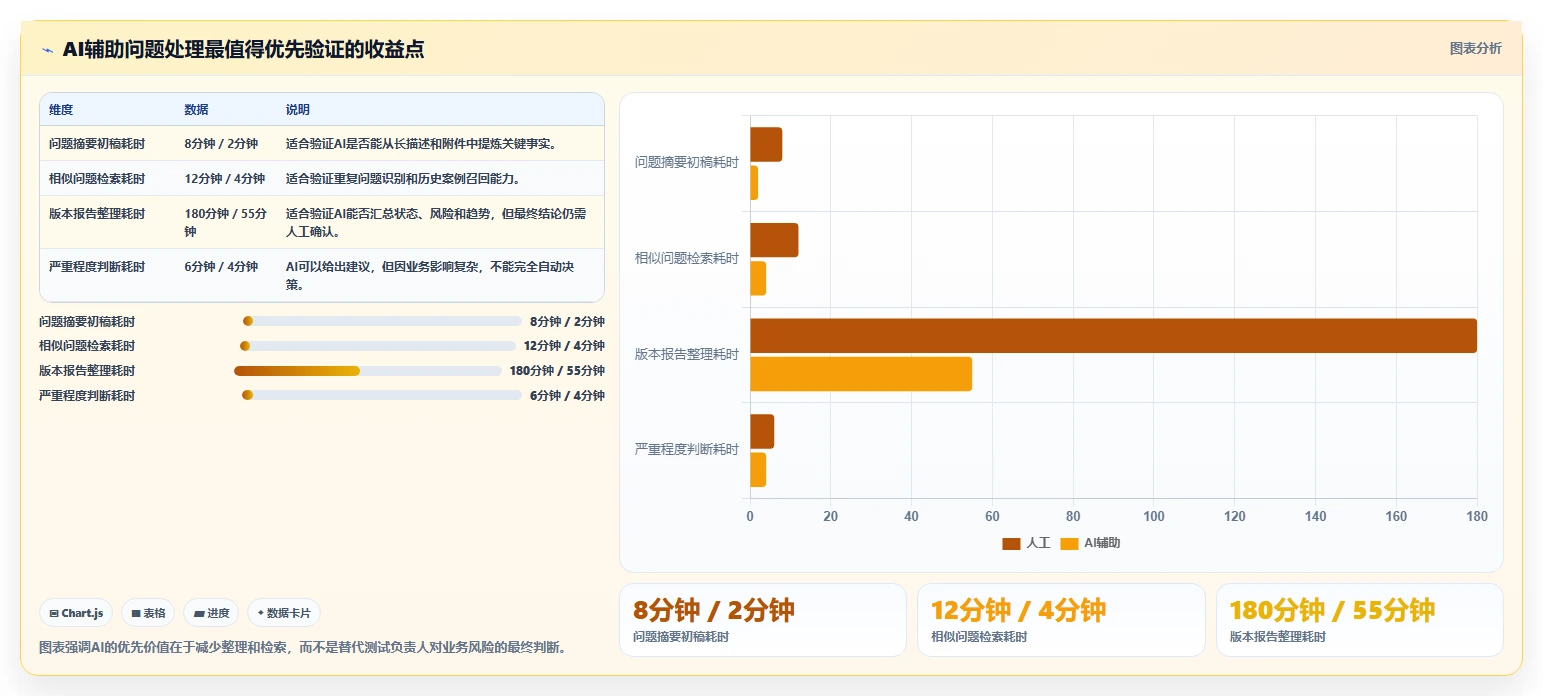1543x696 pixels.
Task: Click the 人工 bar for 版本报告整理耗时 in chart
Action: click(x=1113, y=335)
